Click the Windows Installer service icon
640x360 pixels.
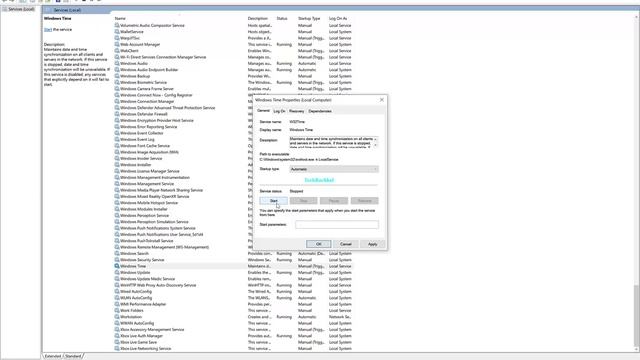(117, 164)
